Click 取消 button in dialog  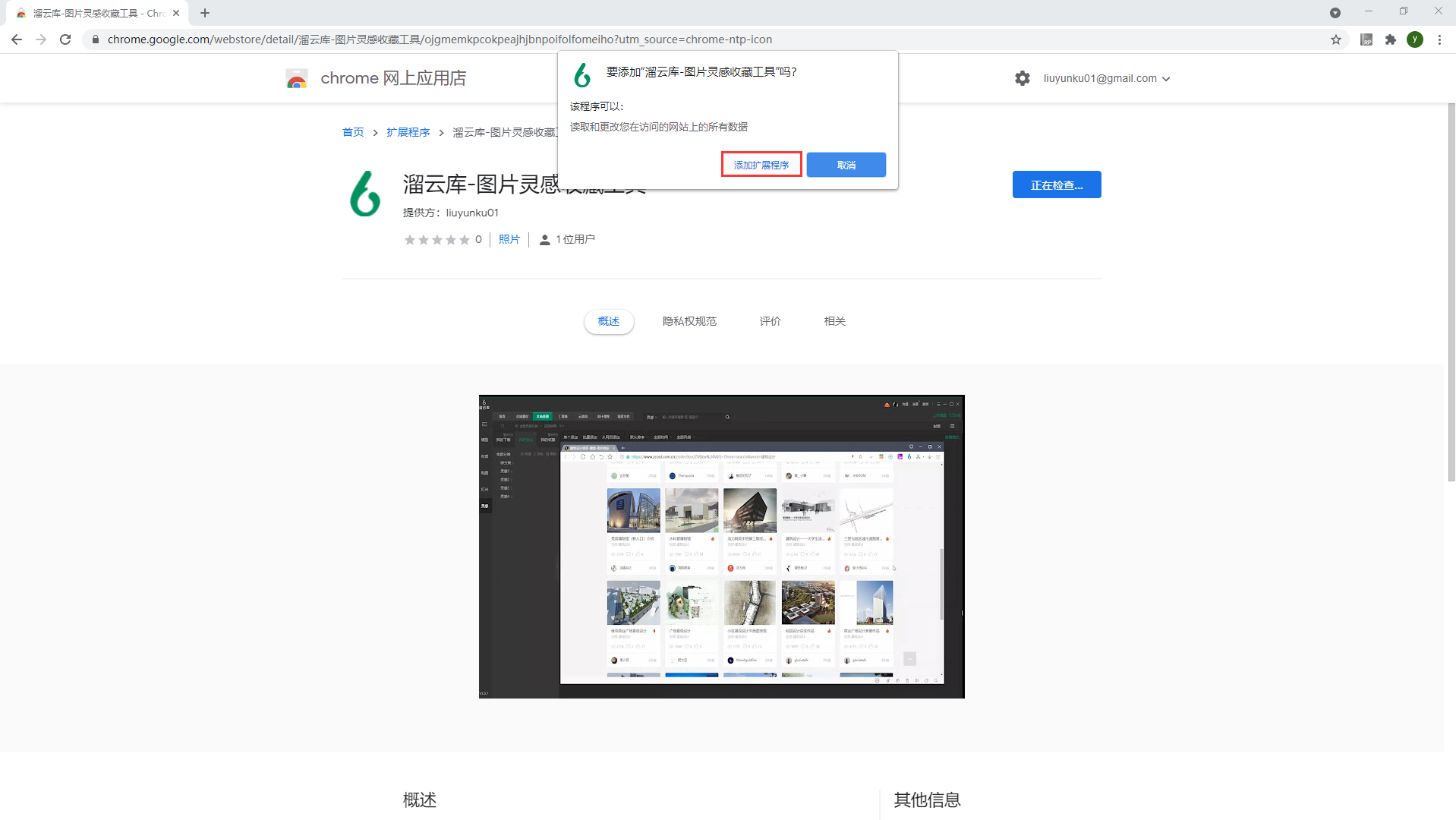[846, 165]
